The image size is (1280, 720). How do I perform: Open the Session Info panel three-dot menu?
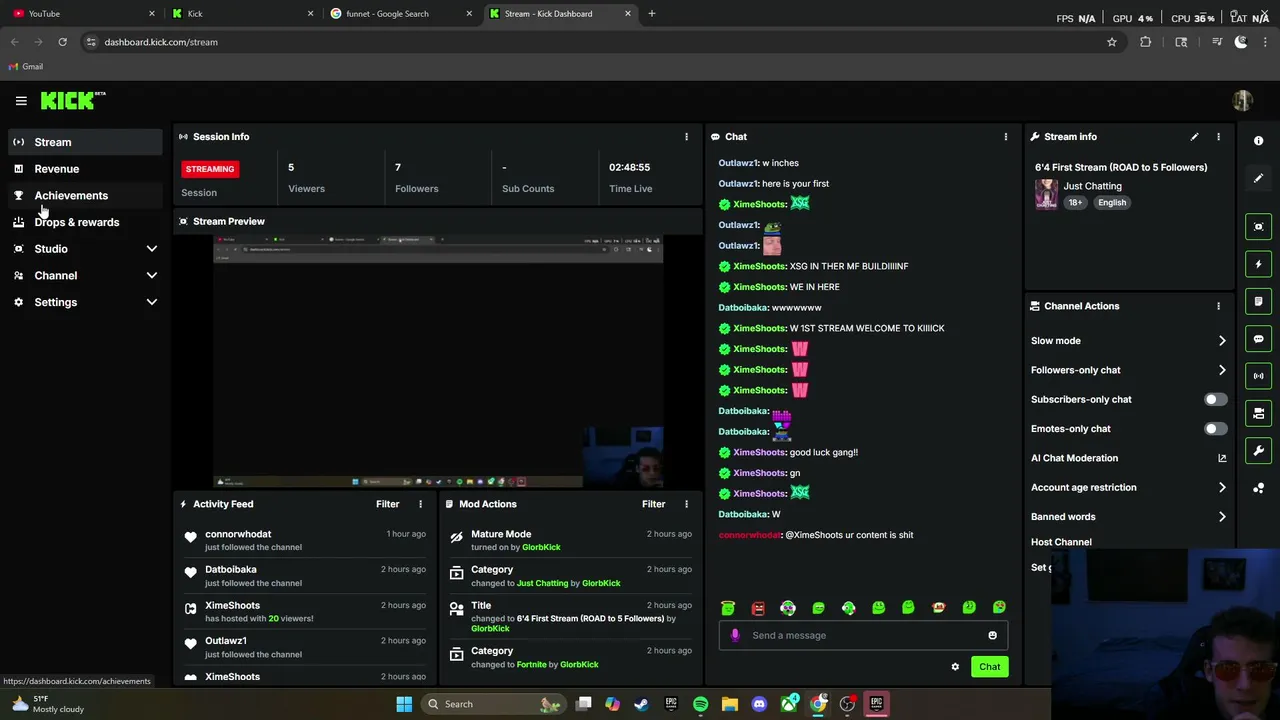[686, 137]
